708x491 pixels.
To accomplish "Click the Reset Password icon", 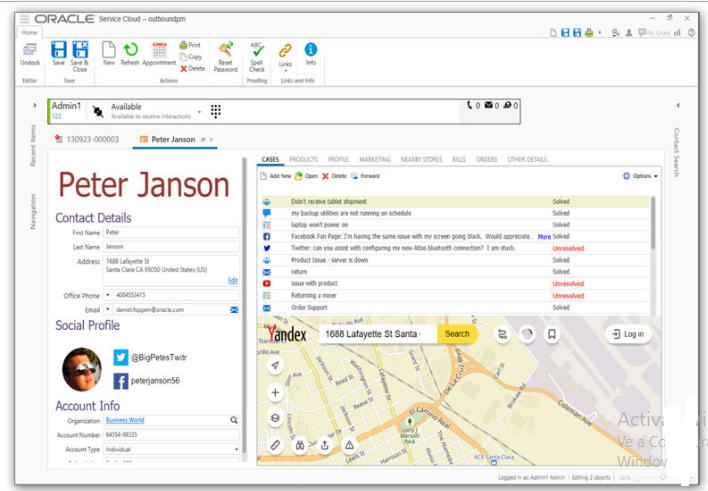I will coord(226,50).
